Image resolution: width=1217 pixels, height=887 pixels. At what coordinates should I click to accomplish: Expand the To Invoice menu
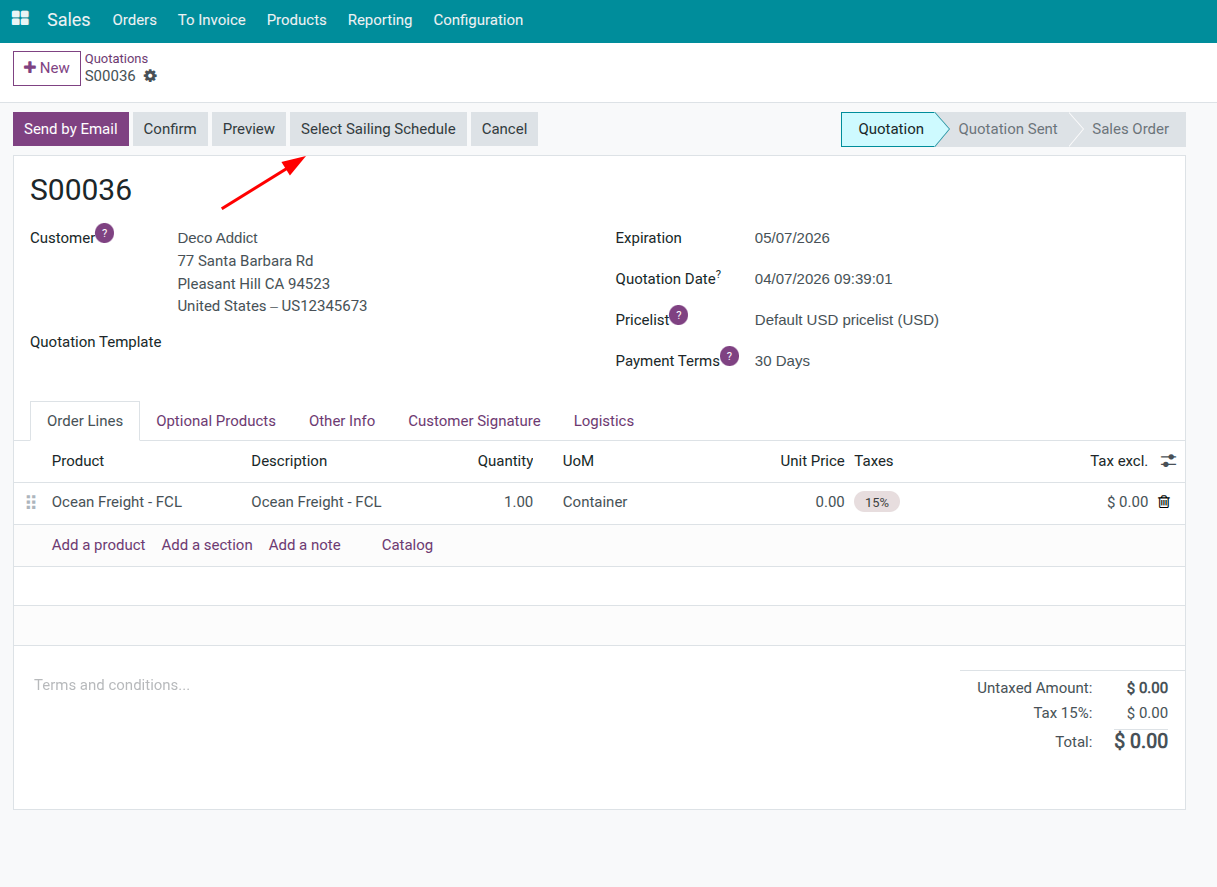(211, 20)
